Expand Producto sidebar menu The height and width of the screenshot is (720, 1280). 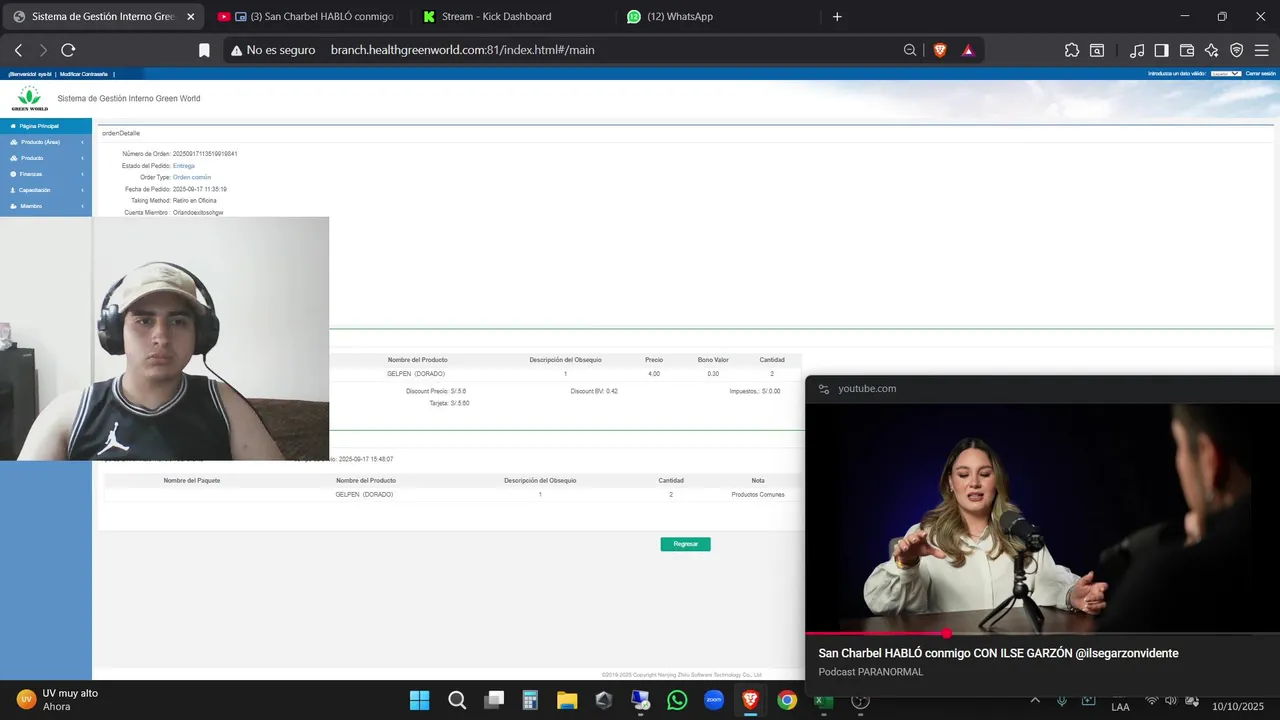point(46,158)
